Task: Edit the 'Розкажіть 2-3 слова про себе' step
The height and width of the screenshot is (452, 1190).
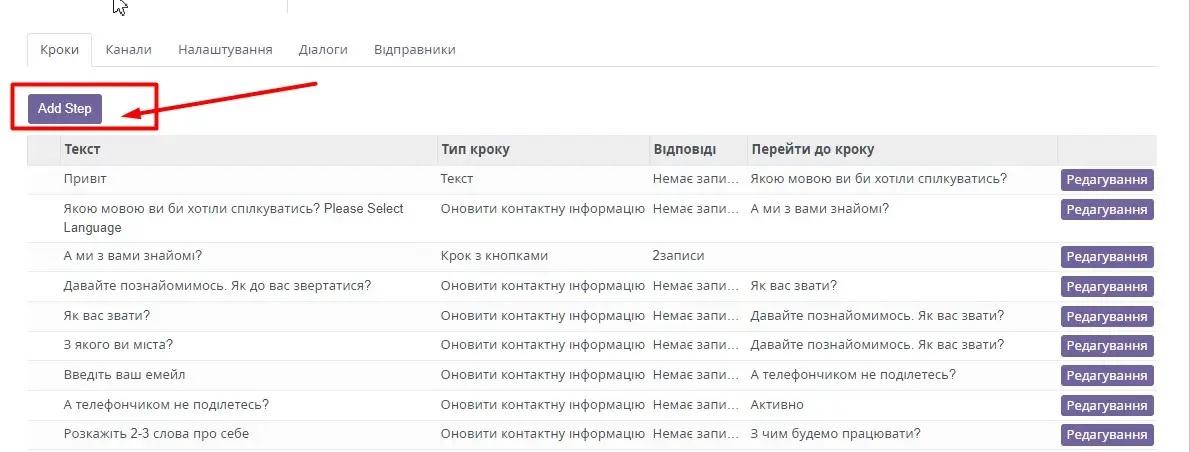Action: pyautogui.click(x=1107, y=435)
